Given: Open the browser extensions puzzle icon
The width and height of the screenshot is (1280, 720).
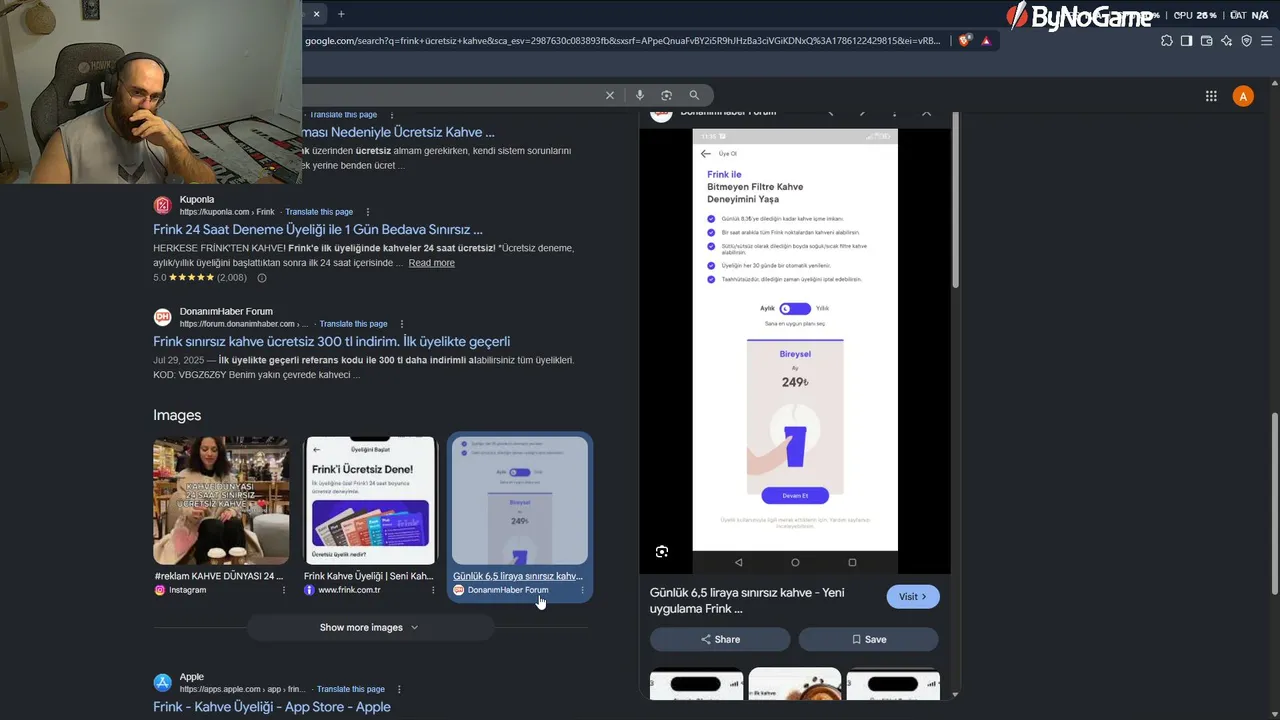Looking at the screenshot, I should [x=1167, y=41].
